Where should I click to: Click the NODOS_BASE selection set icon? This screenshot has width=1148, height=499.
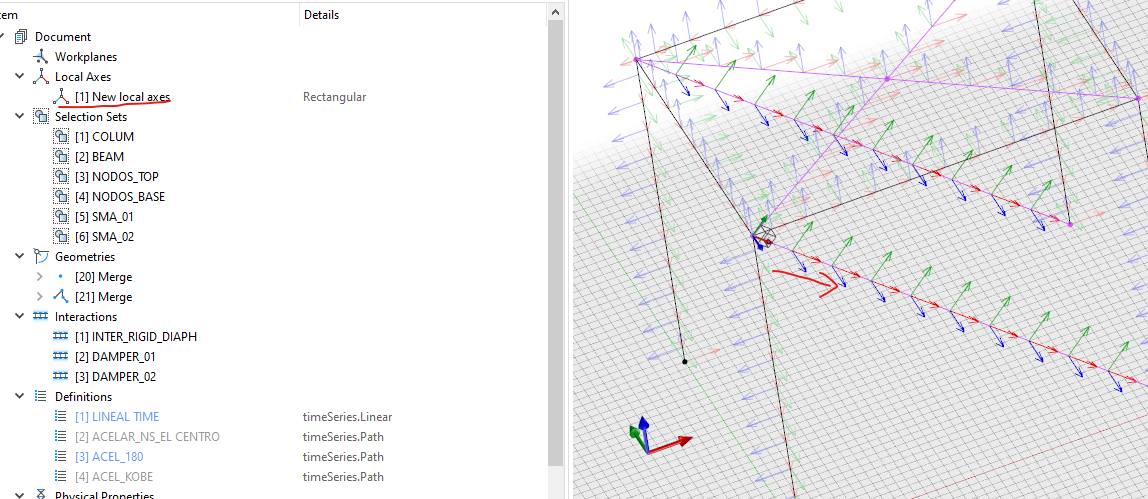point(61,196)
